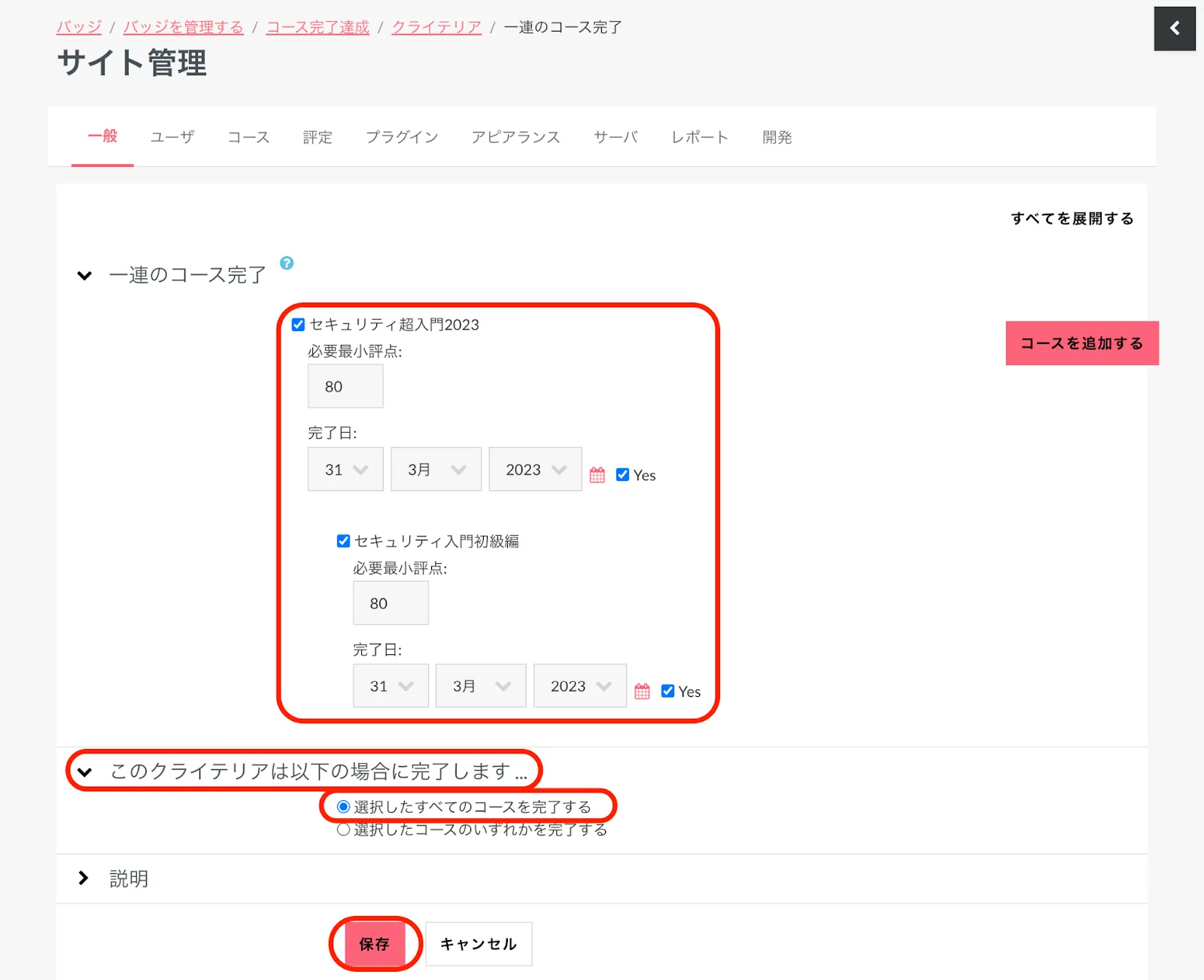Open calendar picker for セキュリティ超入門2023 completion date
Viewport: 1204px width, 980px height.
pos(597,475)
